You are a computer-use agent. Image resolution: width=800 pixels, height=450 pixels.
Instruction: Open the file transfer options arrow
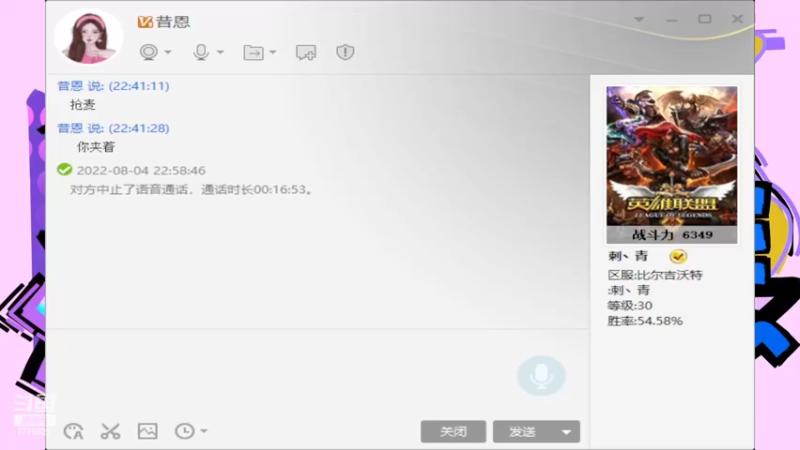pyautogui.click(x=272, y=52)
